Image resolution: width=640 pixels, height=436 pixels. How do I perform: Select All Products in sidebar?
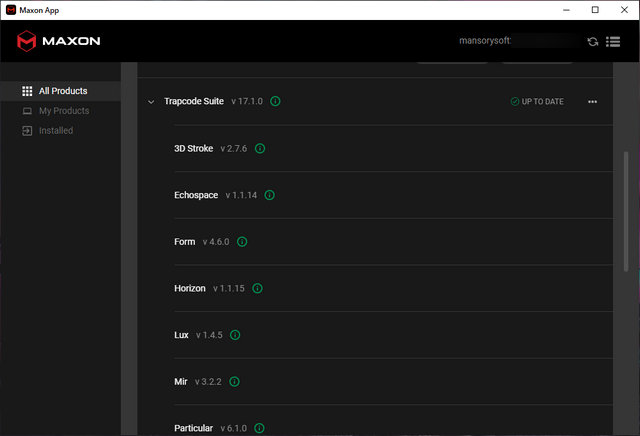point(62,91)
